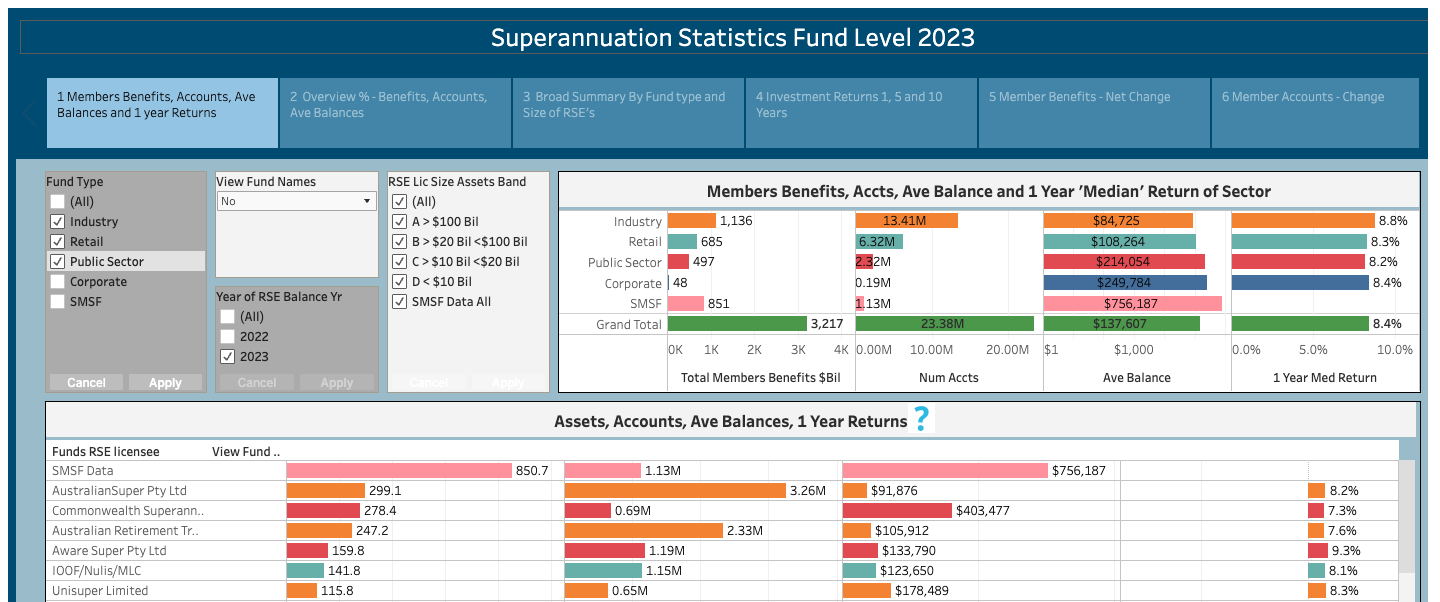This screenshot has width=1440, height=602.
Task: Click the vertical scrollbar of funds list
Action: point(1407,530)
